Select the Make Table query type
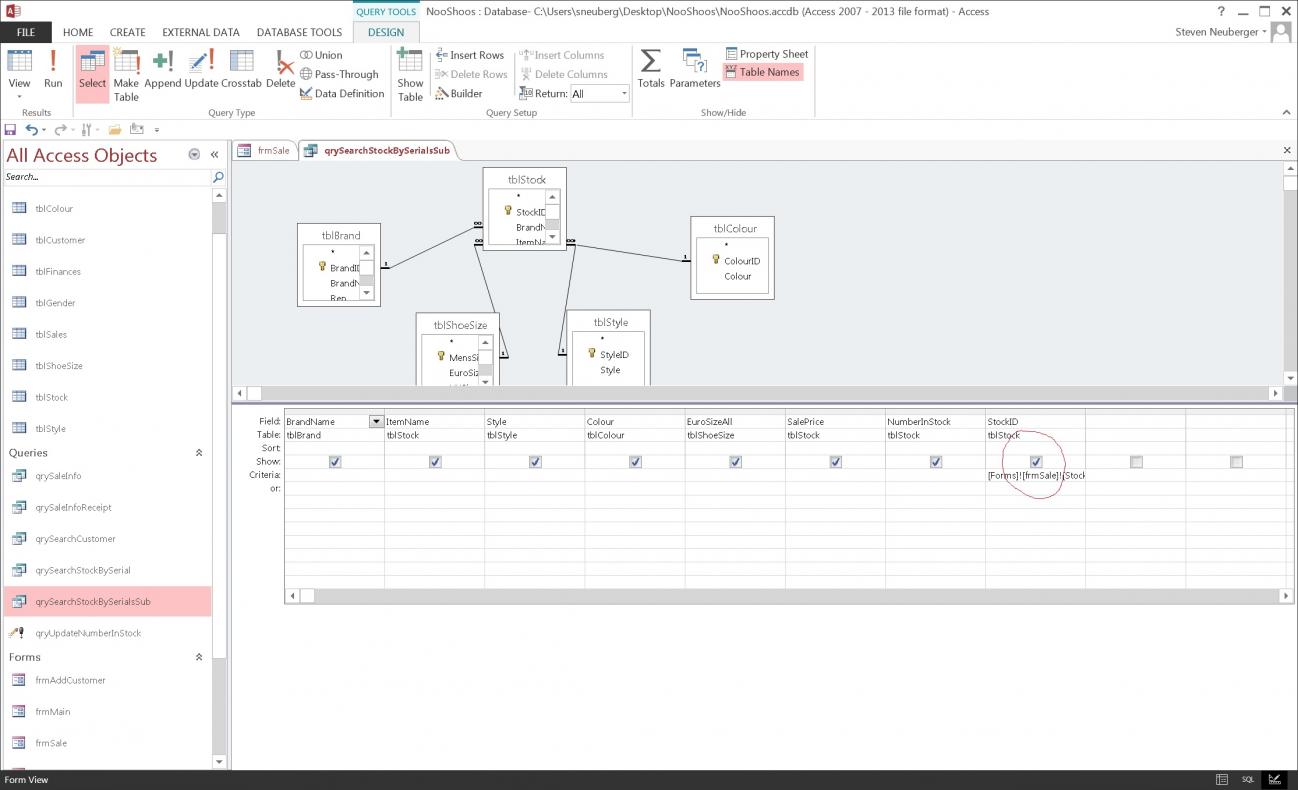 coord(126,74)
